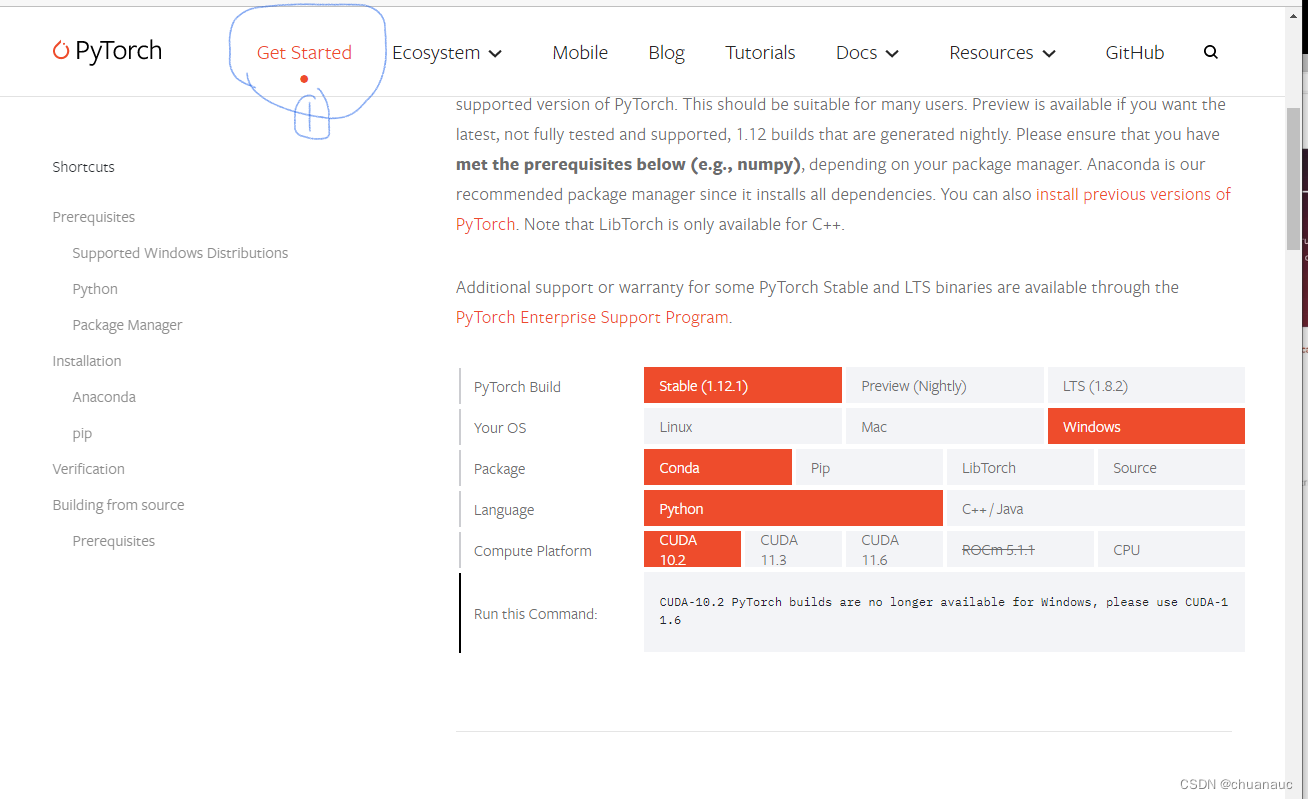Click the PyTorch flame logo

[x=61, y=52]
